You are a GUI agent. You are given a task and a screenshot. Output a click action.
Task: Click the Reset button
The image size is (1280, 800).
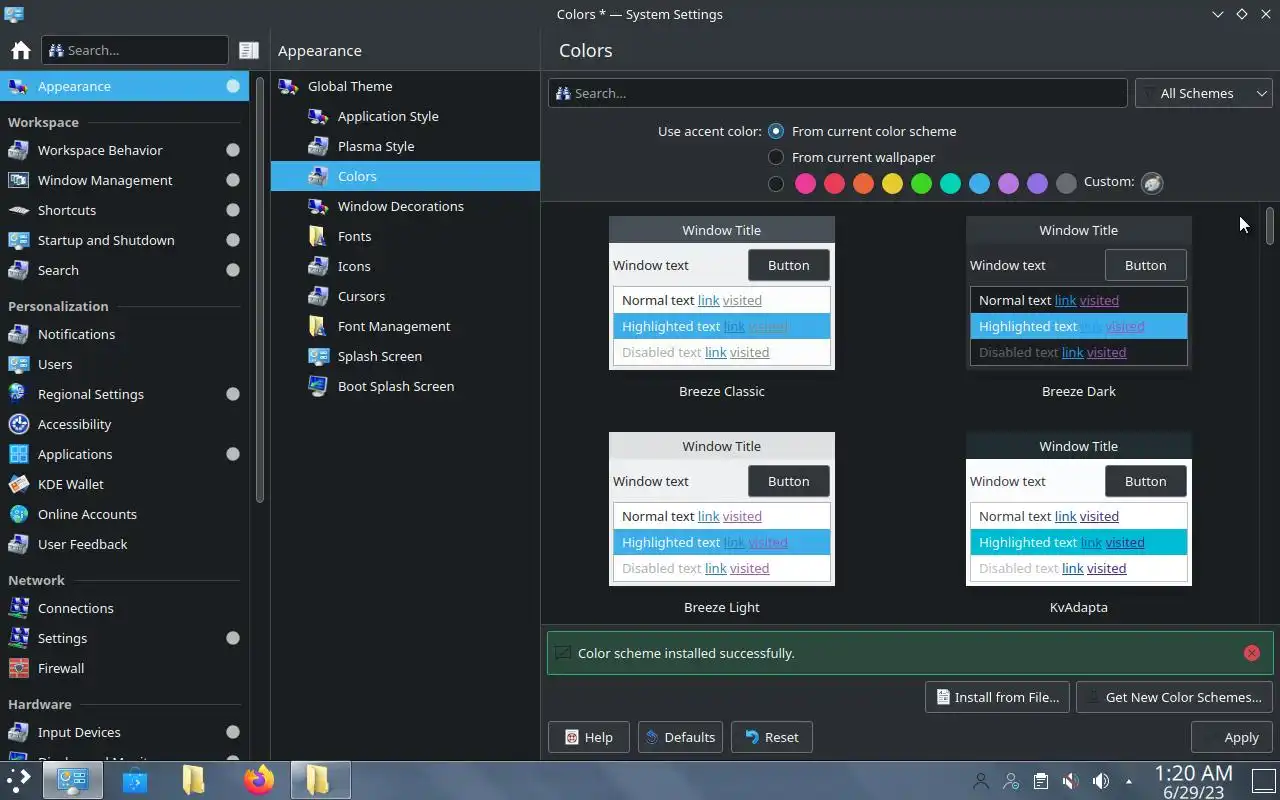tap(771, 737)
